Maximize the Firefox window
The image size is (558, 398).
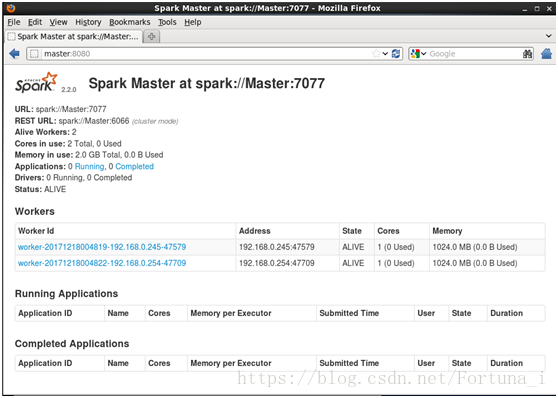pyautogui.click(x=537, y=9)
